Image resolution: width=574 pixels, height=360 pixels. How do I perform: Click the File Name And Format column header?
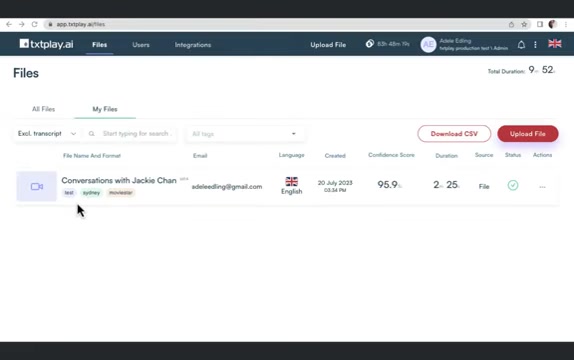(92, 156)
